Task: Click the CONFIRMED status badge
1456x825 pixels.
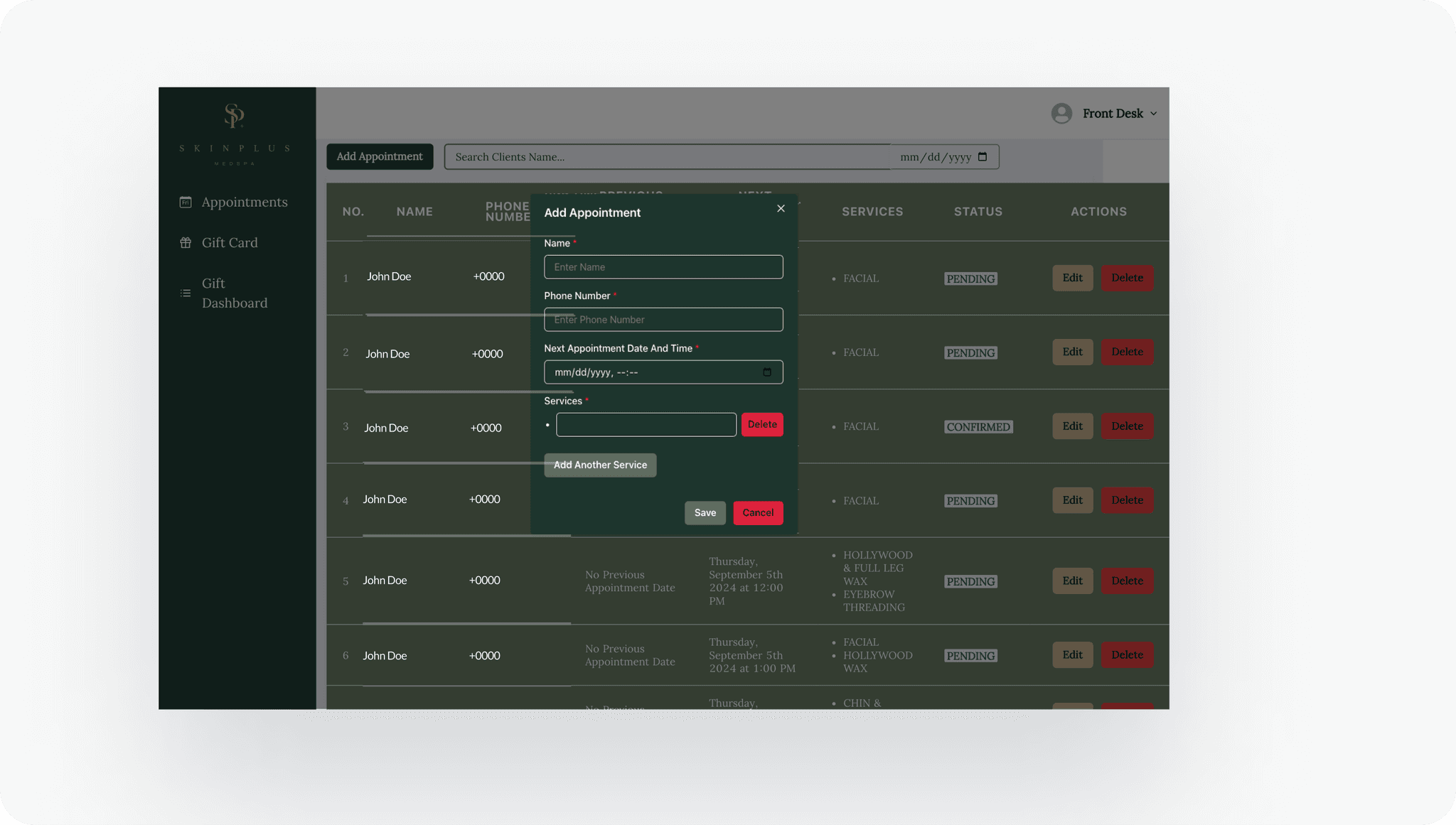Action: [978, 427]
